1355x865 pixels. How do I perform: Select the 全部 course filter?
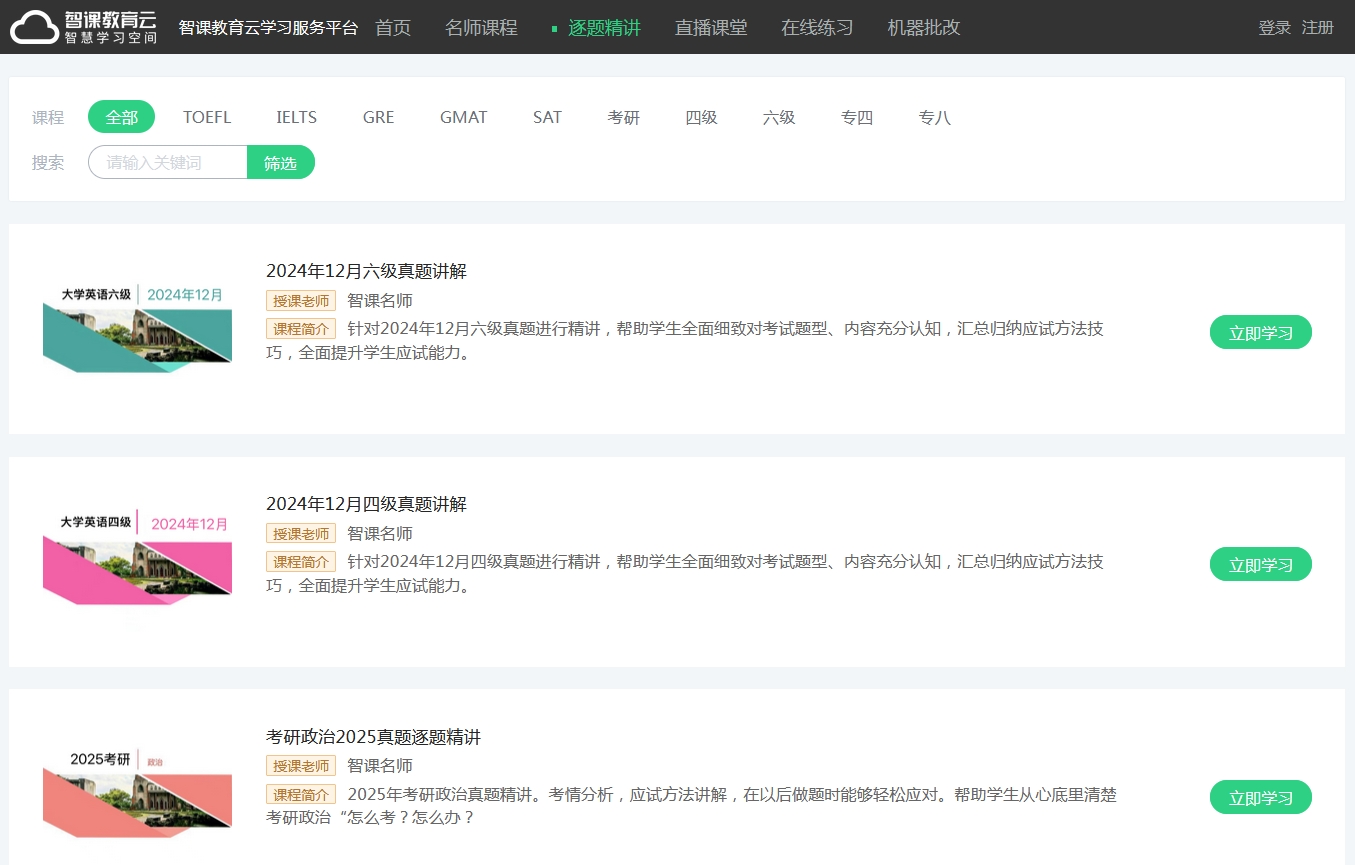pos(121,117)
